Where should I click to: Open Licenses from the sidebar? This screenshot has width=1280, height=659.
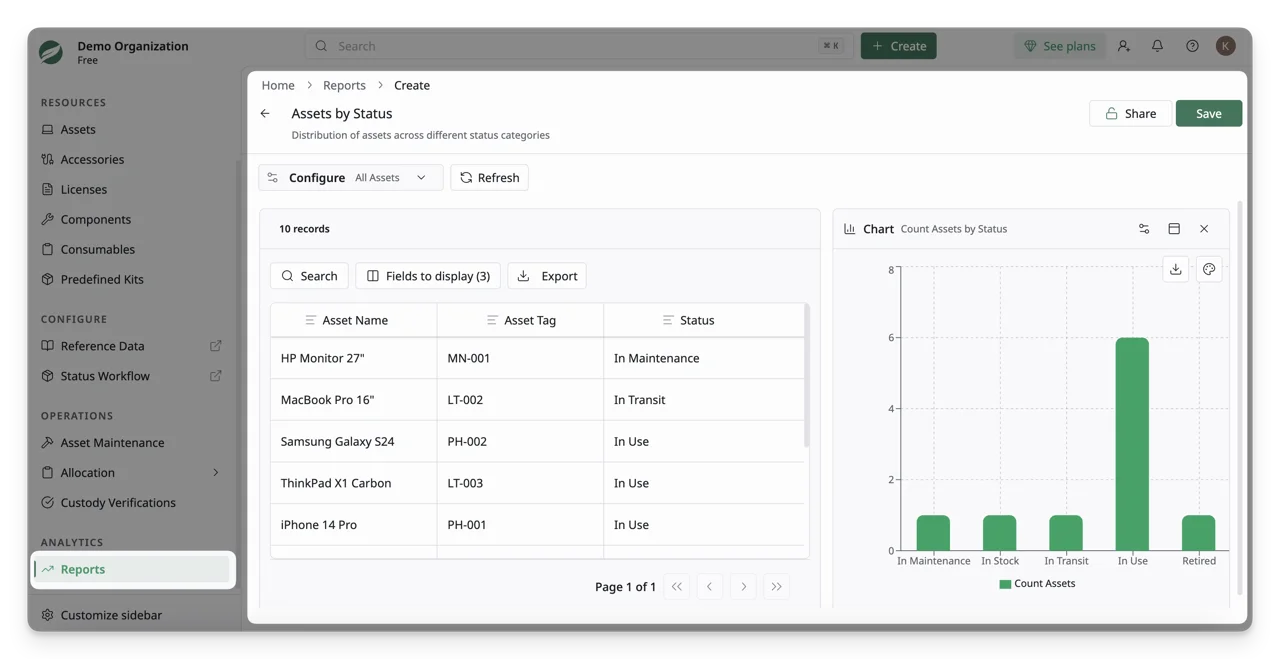(x=83, y=189)
